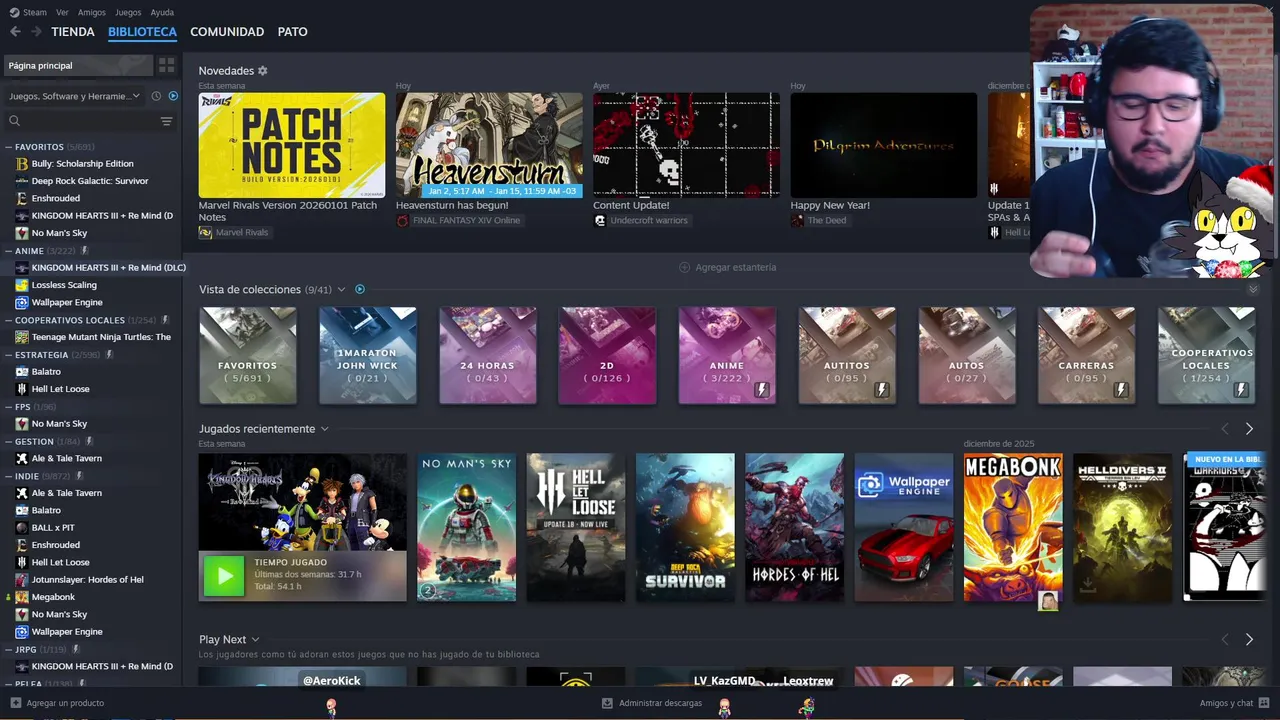This screenshot has width=1280, height=720.
Task: Click the downloads icon beside Administrar descargas
Action: click(x=607, y=703)
